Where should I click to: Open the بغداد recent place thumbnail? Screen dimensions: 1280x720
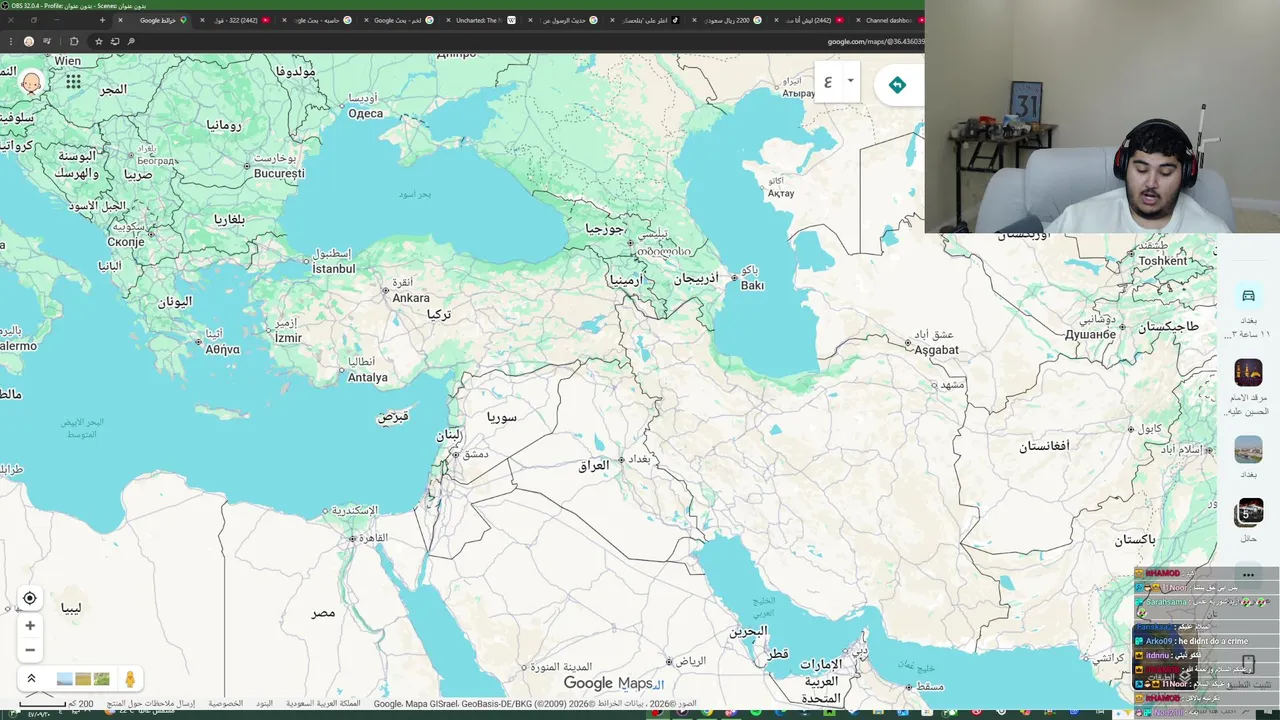tap(1248, 449)
